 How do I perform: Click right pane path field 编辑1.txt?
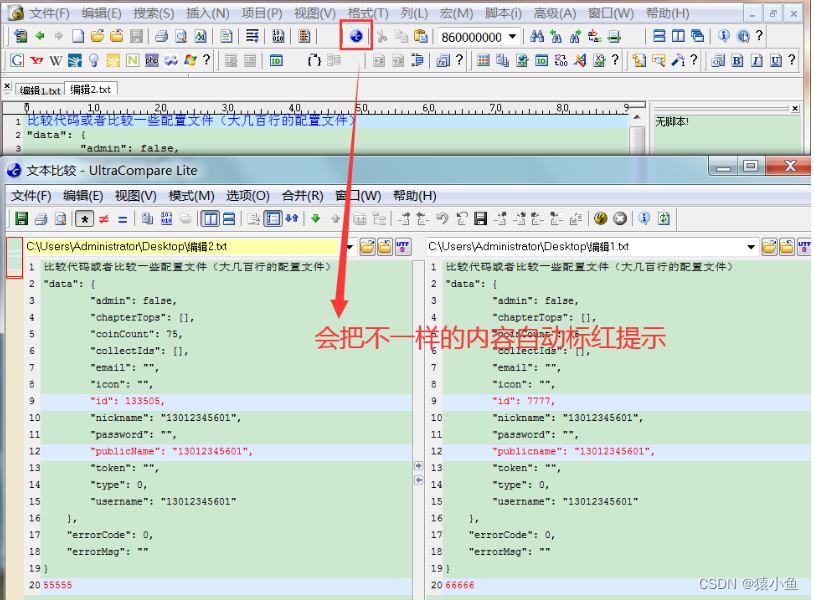585,247
